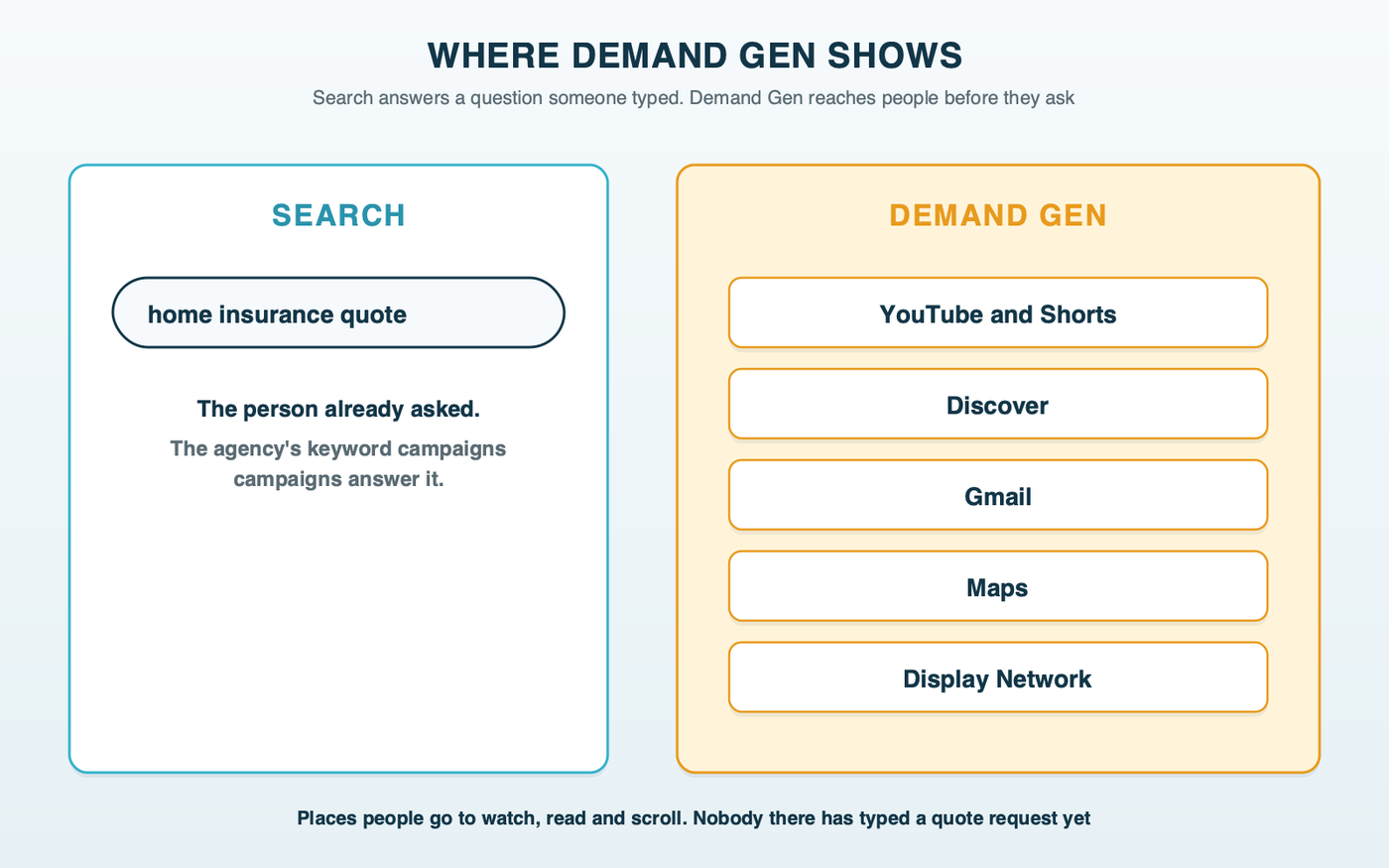
Task: Click the footer line starting "Places people go"
Action: 694,818
